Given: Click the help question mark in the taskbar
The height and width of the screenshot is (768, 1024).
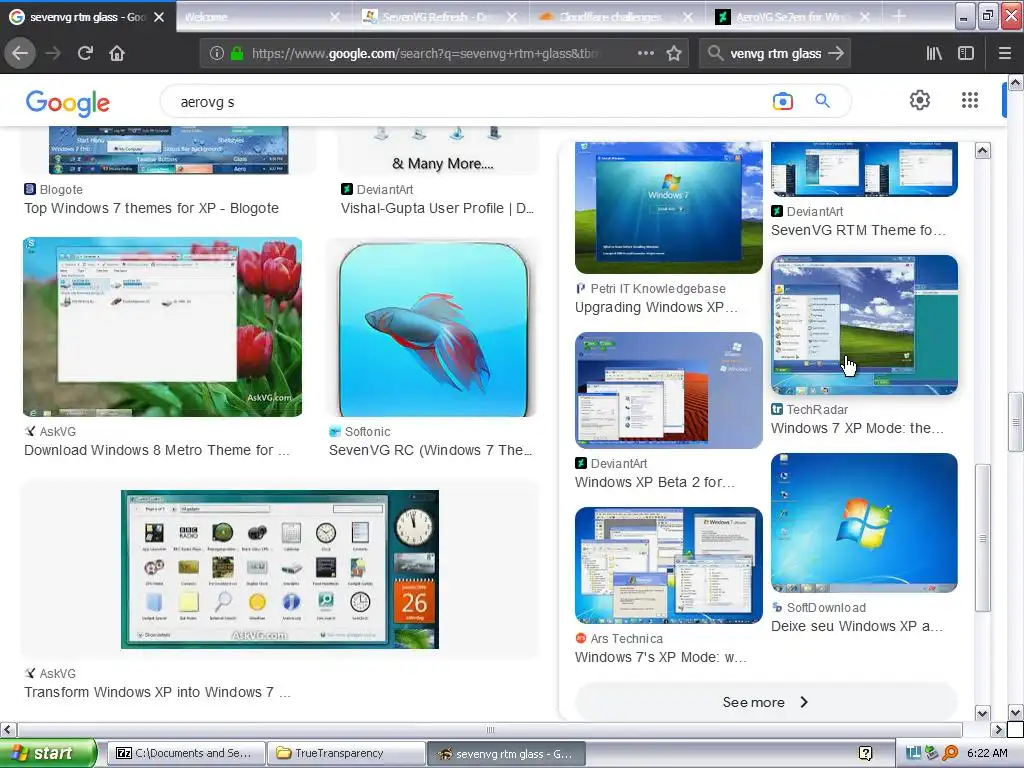Looking at the screenshot, I should (865, 753).
